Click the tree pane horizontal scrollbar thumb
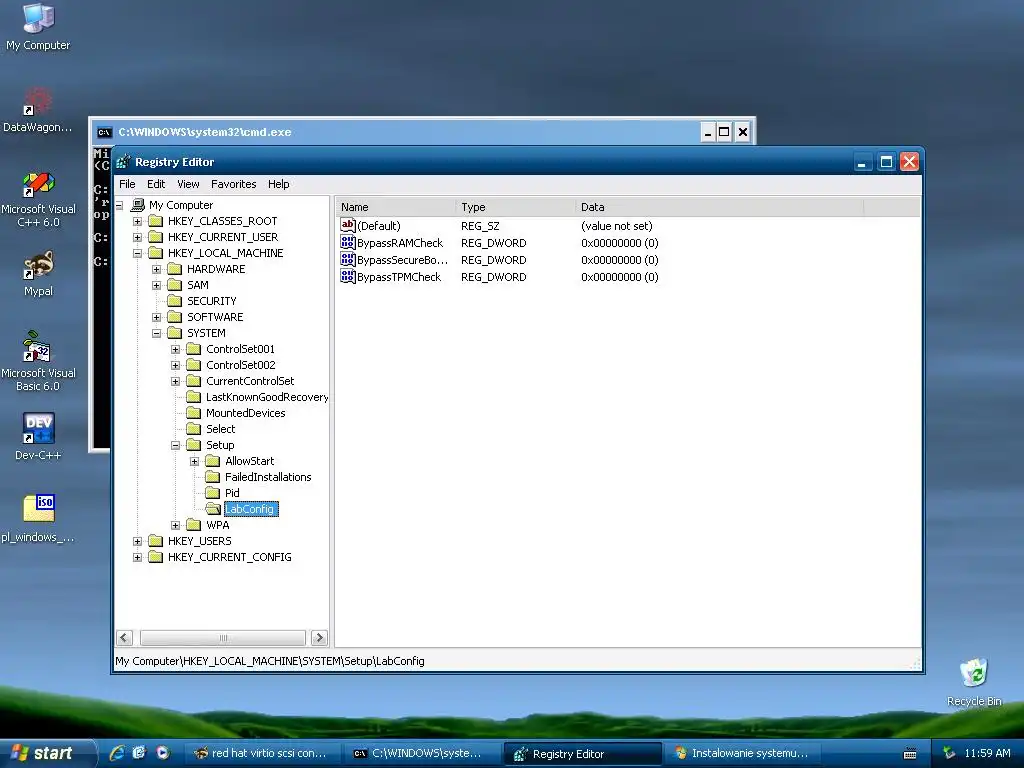 pyautogui.click(x=223, y=638)
